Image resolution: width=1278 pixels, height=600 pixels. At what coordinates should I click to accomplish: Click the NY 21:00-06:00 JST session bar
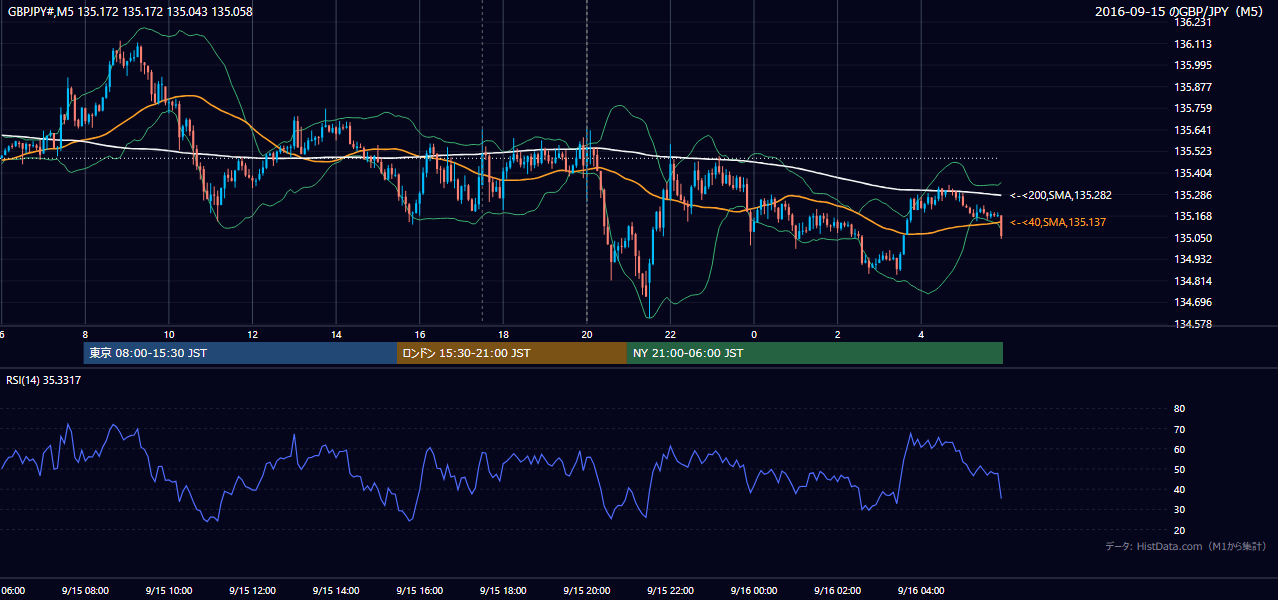point(815,353)
